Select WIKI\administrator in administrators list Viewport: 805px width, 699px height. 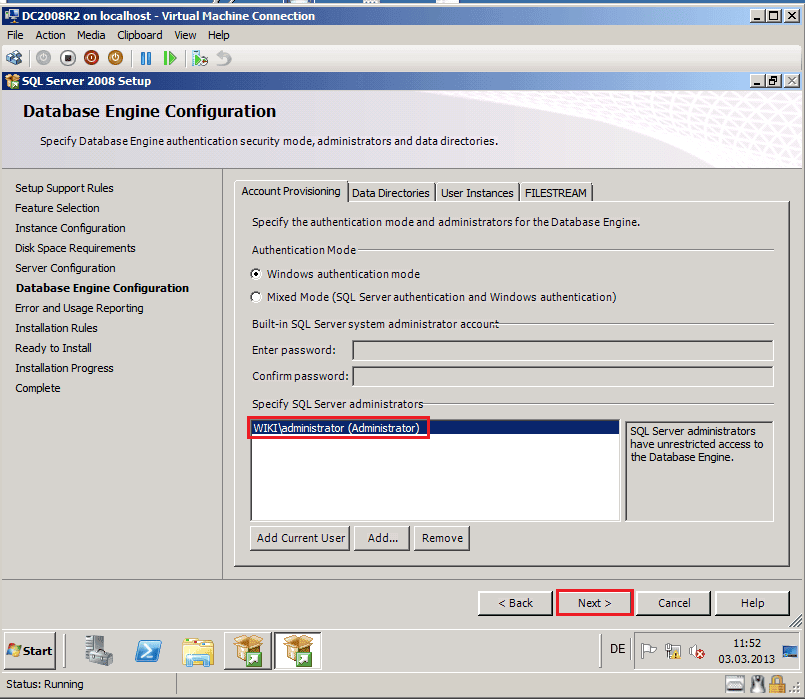pyautogui.click(x=435, y=428)
